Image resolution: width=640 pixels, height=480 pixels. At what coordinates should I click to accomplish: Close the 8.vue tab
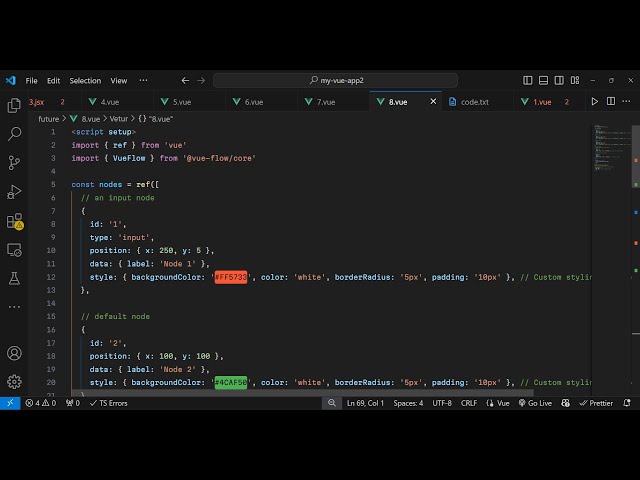433,101
